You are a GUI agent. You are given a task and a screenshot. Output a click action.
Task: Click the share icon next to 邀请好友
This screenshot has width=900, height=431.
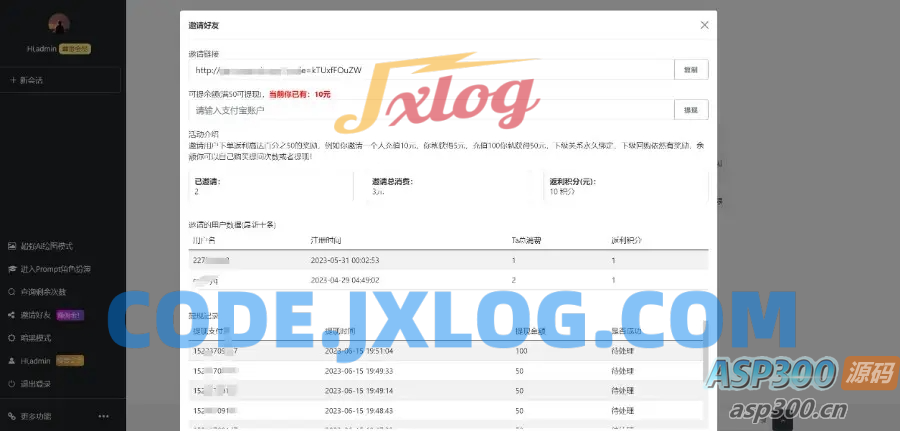click(x=12, y=315)
